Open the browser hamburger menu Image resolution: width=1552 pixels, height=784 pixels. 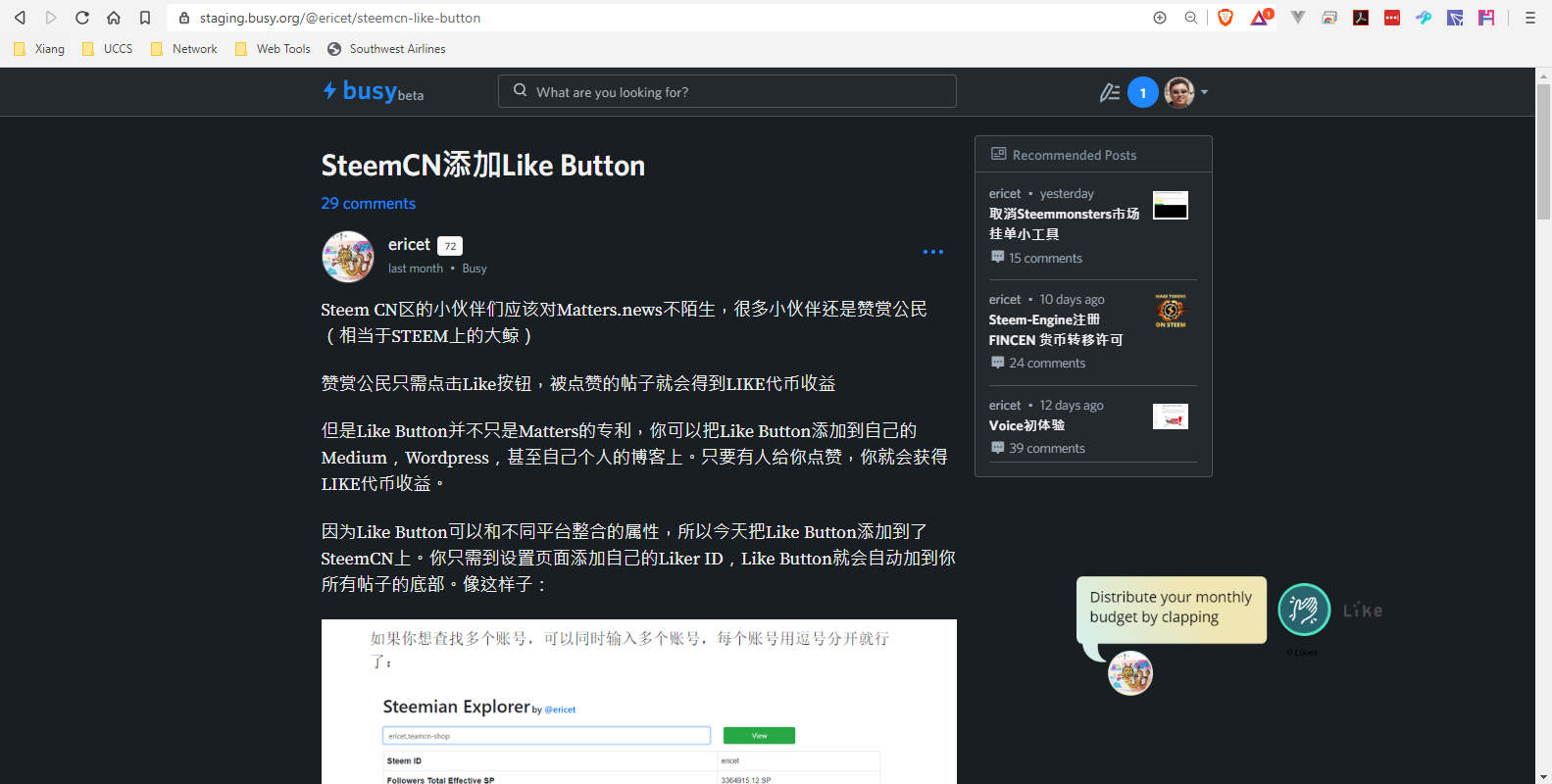[1529, 18]
